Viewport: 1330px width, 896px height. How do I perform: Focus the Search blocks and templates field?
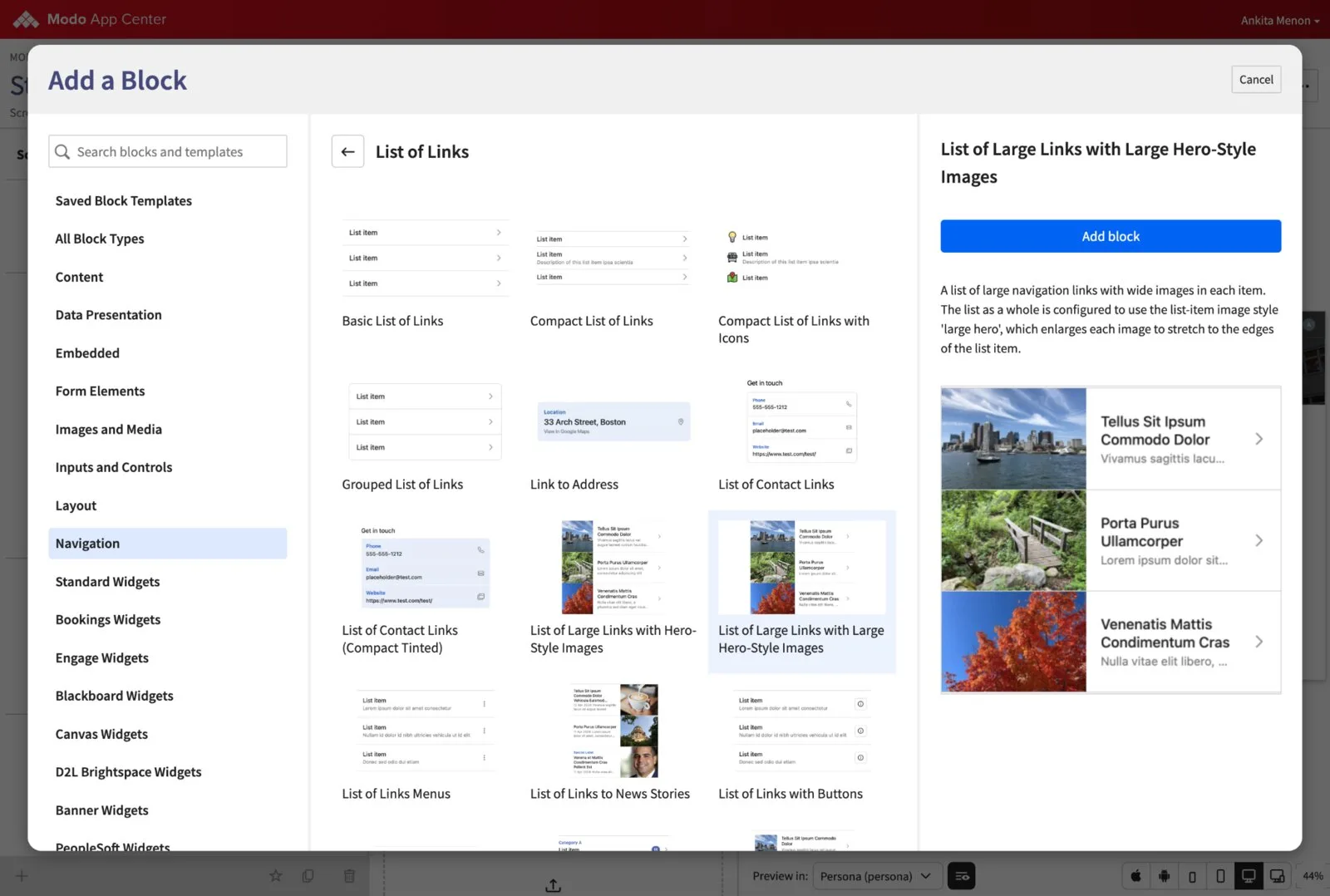(x=167, y=151)
